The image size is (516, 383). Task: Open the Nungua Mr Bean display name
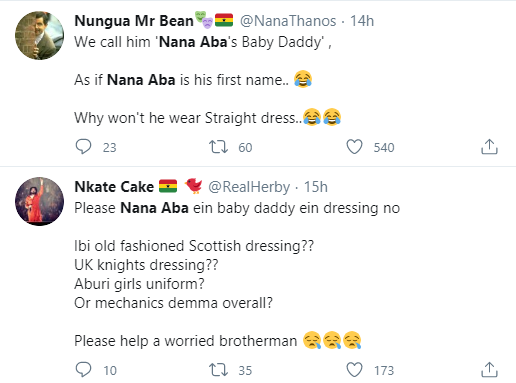[134, 21]
